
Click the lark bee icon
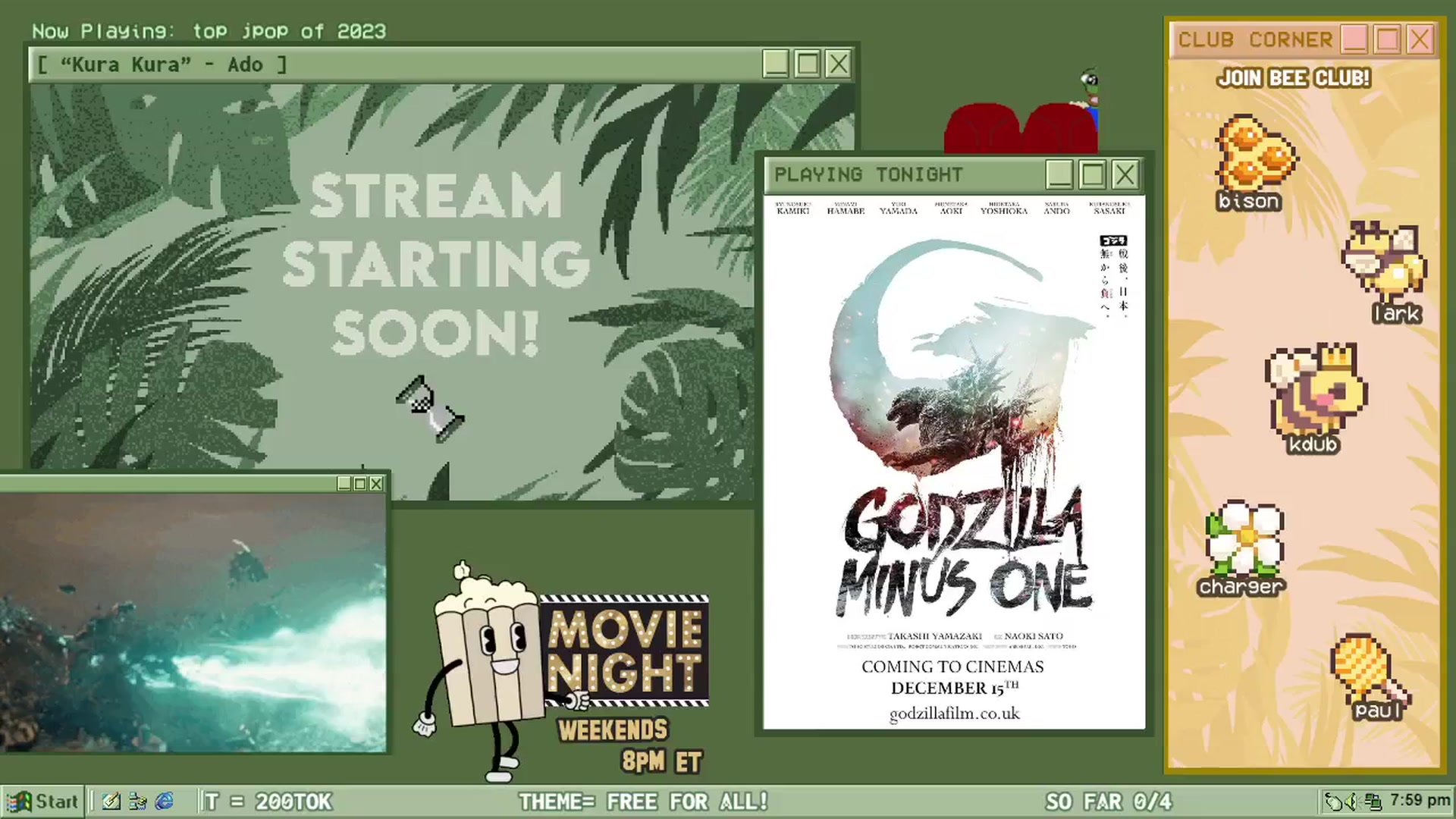[x=1384, y=262]
